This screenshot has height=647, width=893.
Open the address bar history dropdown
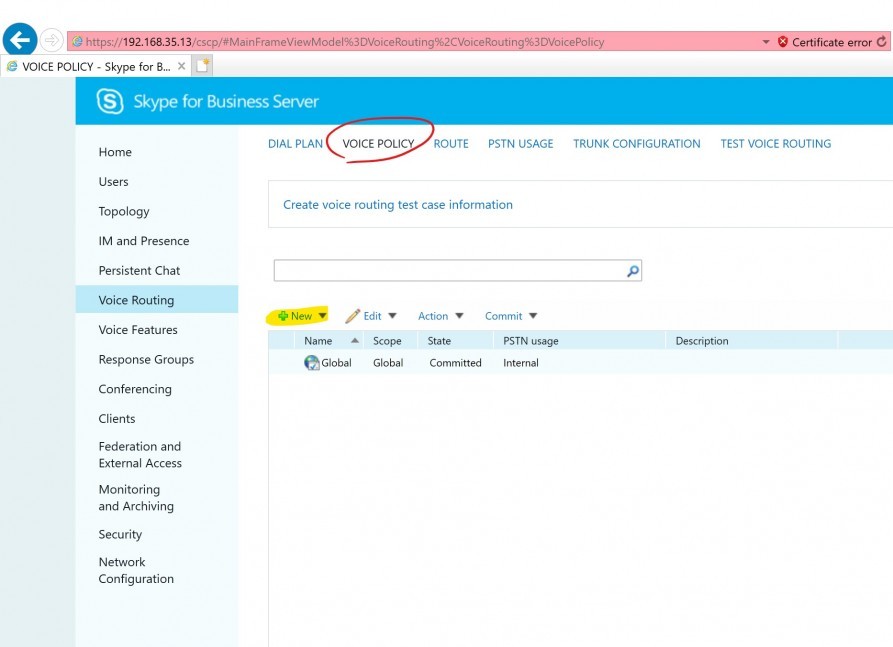(766, 42)
